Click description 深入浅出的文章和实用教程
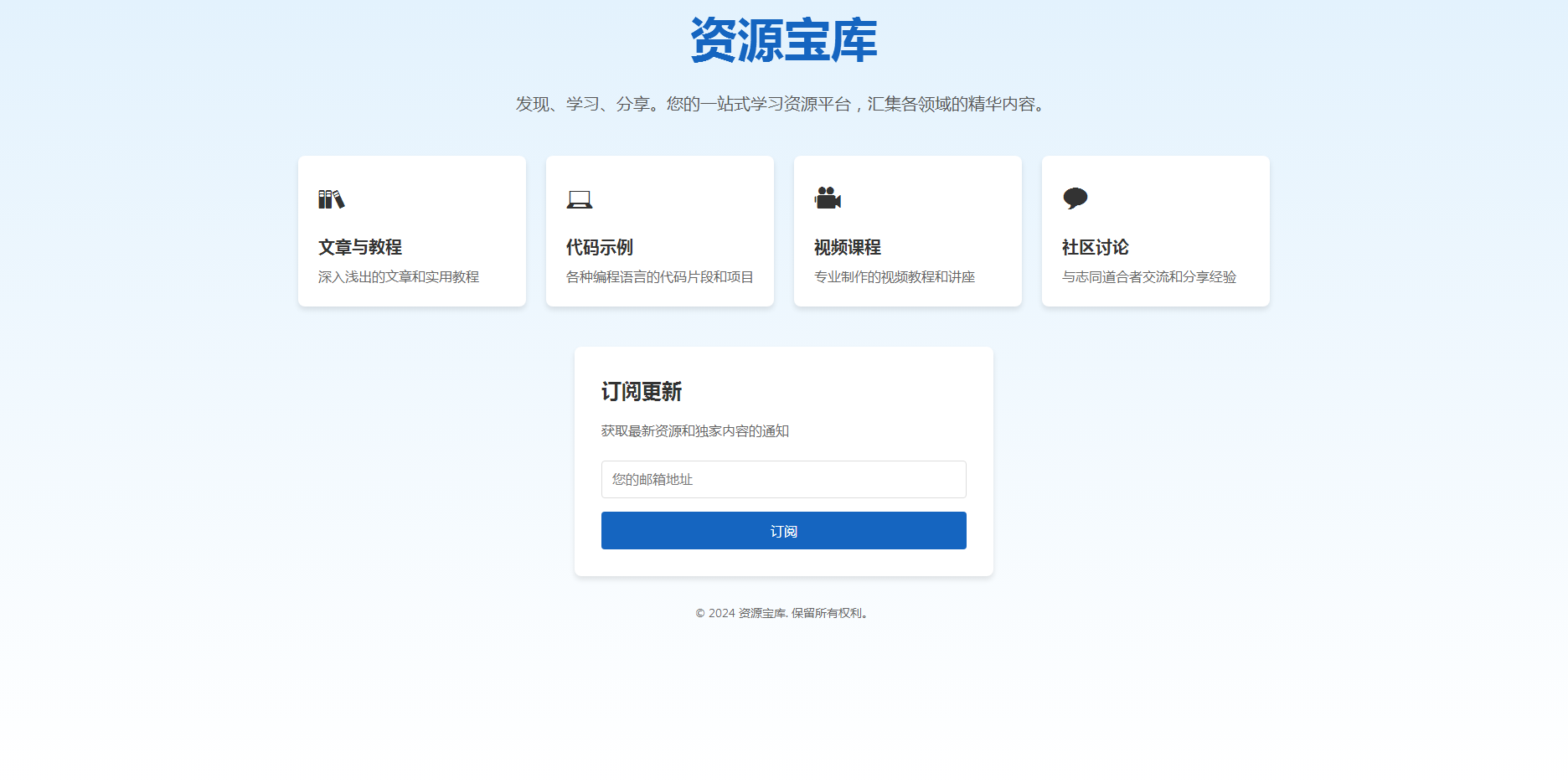 click(399, 276)
